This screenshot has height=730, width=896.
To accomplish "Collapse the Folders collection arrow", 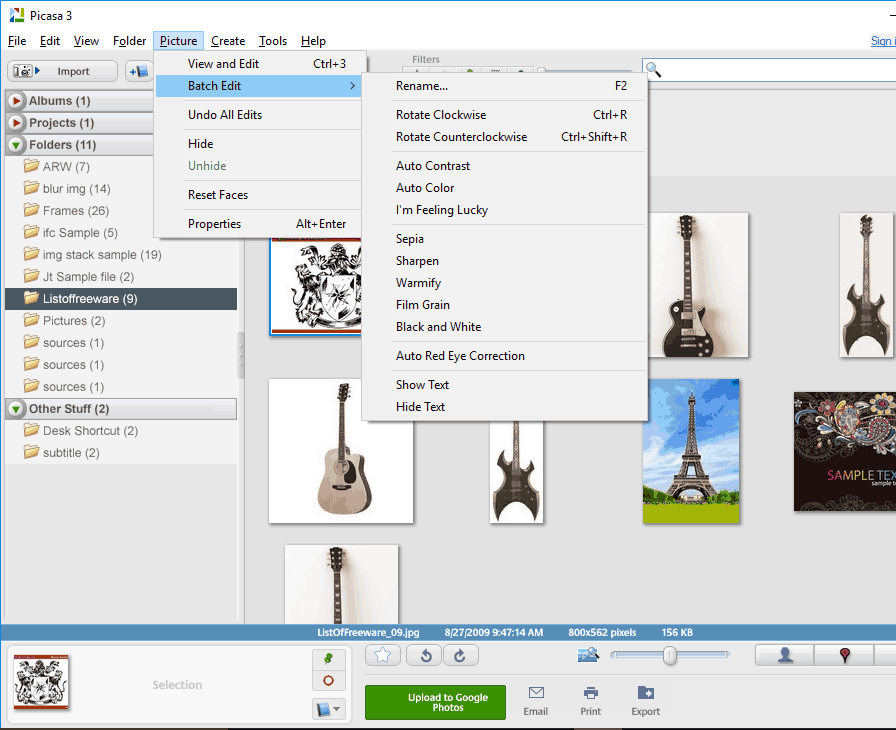I will pos(16,145).
